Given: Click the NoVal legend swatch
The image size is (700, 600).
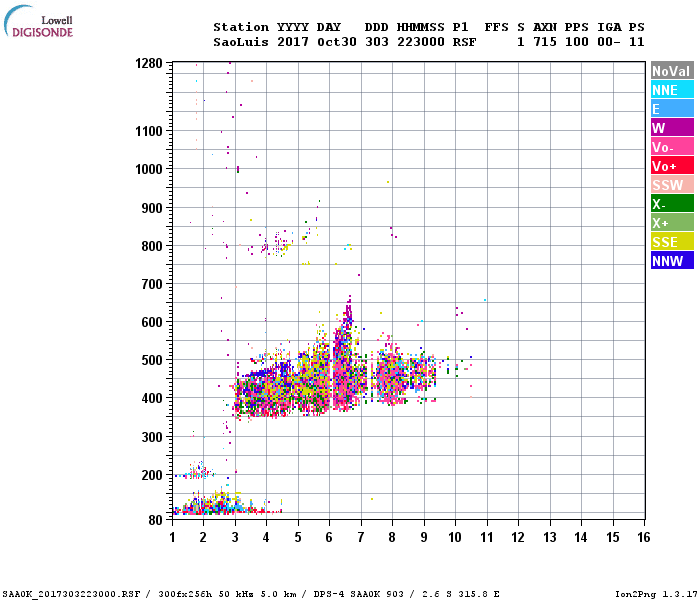Looking at the screenshot, I should [x=672, y=71].
